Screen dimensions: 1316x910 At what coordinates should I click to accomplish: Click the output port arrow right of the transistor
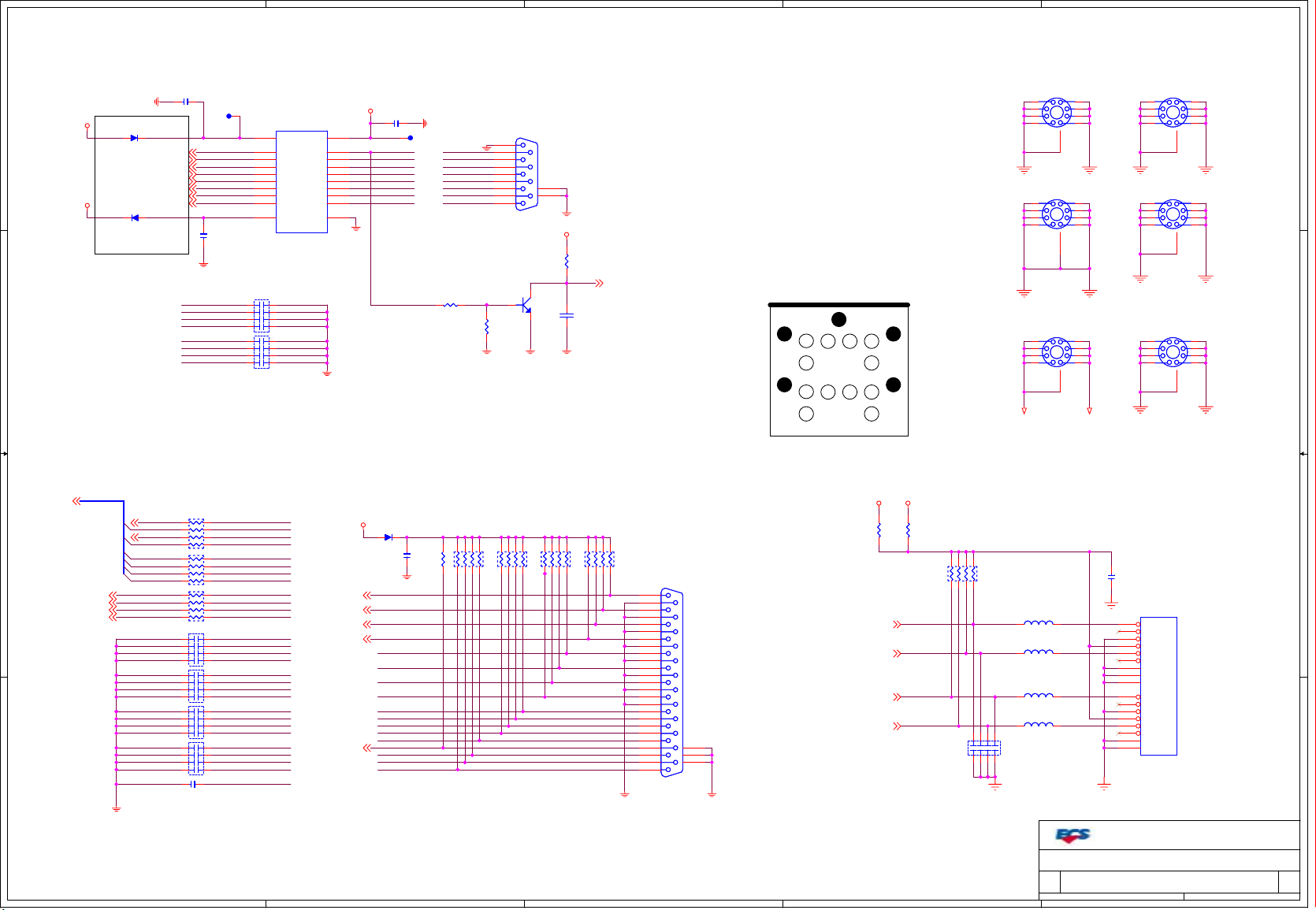[x=599, y=283]
